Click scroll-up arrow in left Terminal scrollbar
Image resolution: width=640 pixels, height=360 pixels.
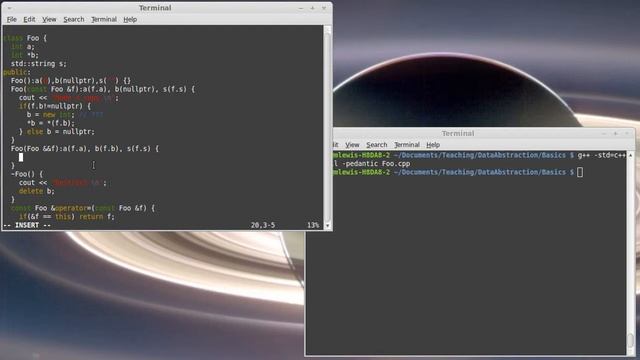(327, 29)
